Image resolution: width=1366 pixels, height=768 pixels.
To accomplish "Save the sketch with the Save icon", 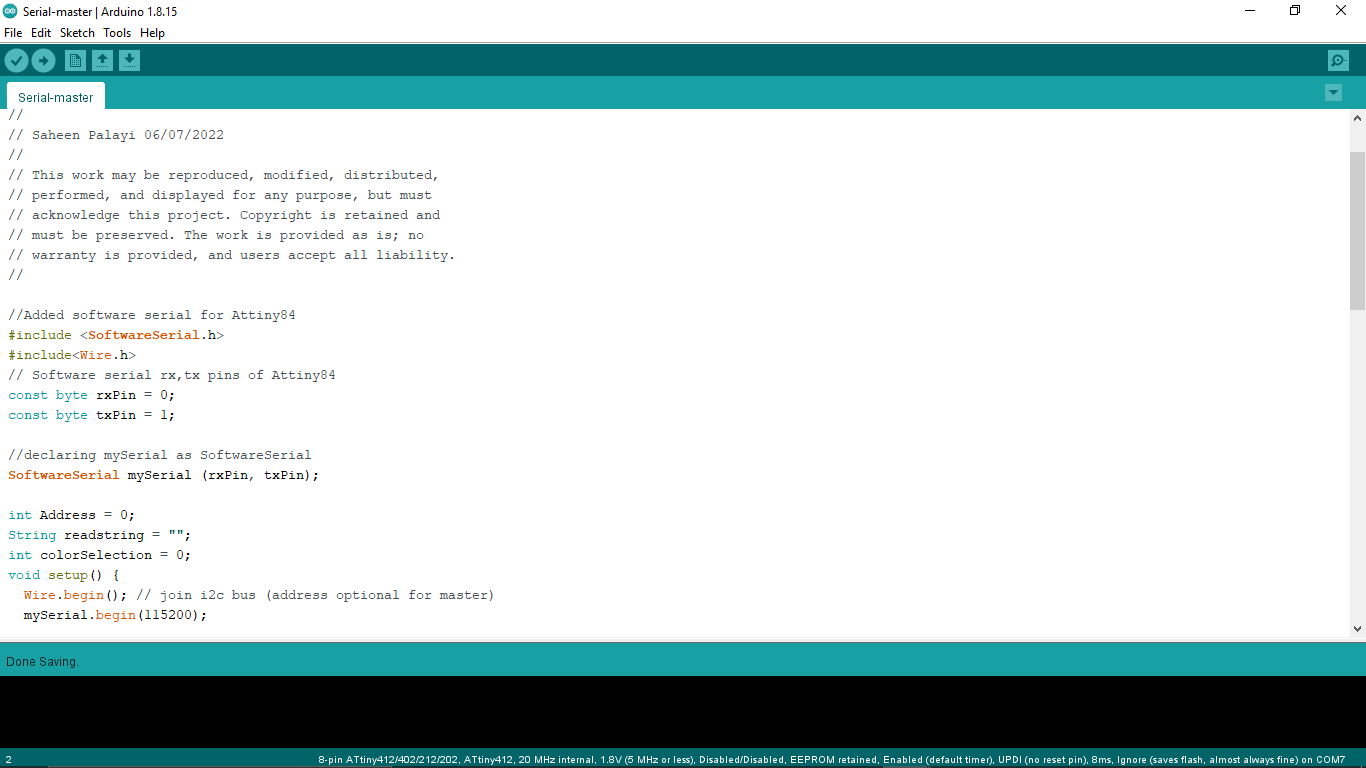I will [129, 61].
